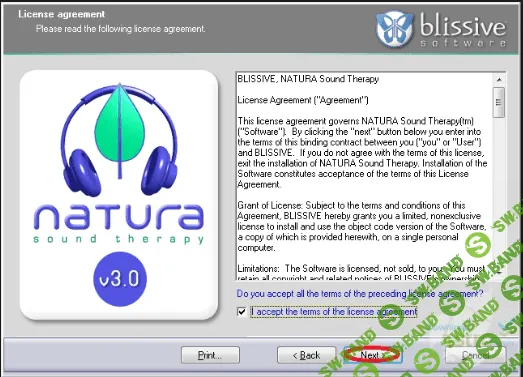Click the 'BLISSIVE, NATURA Sound Therapy' line
Screen dimensions: 523x377
308,79
